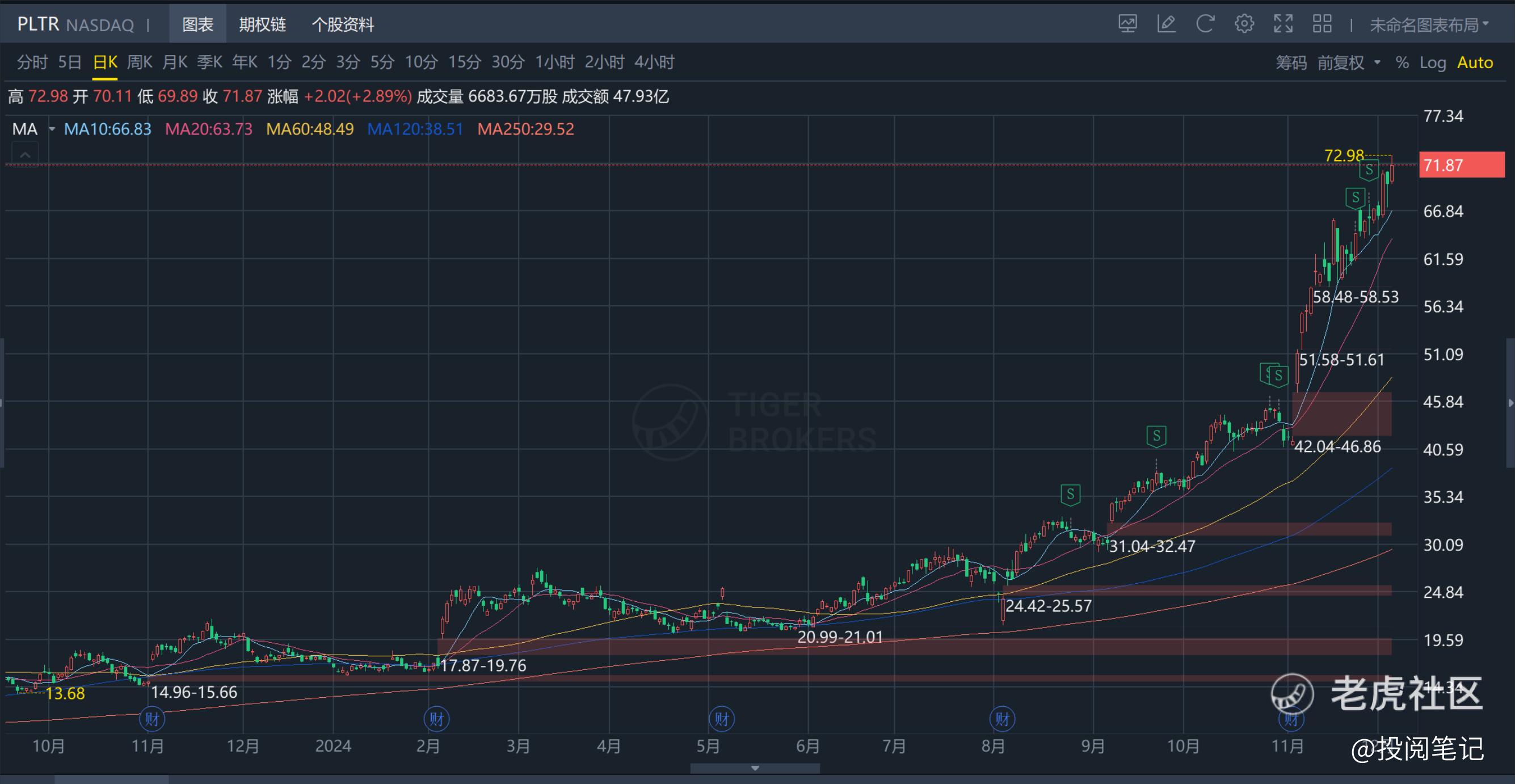Viewport: 1515px width, 784px height.
Task: Open chart settings gear icon
Action: coord(1244,24)
